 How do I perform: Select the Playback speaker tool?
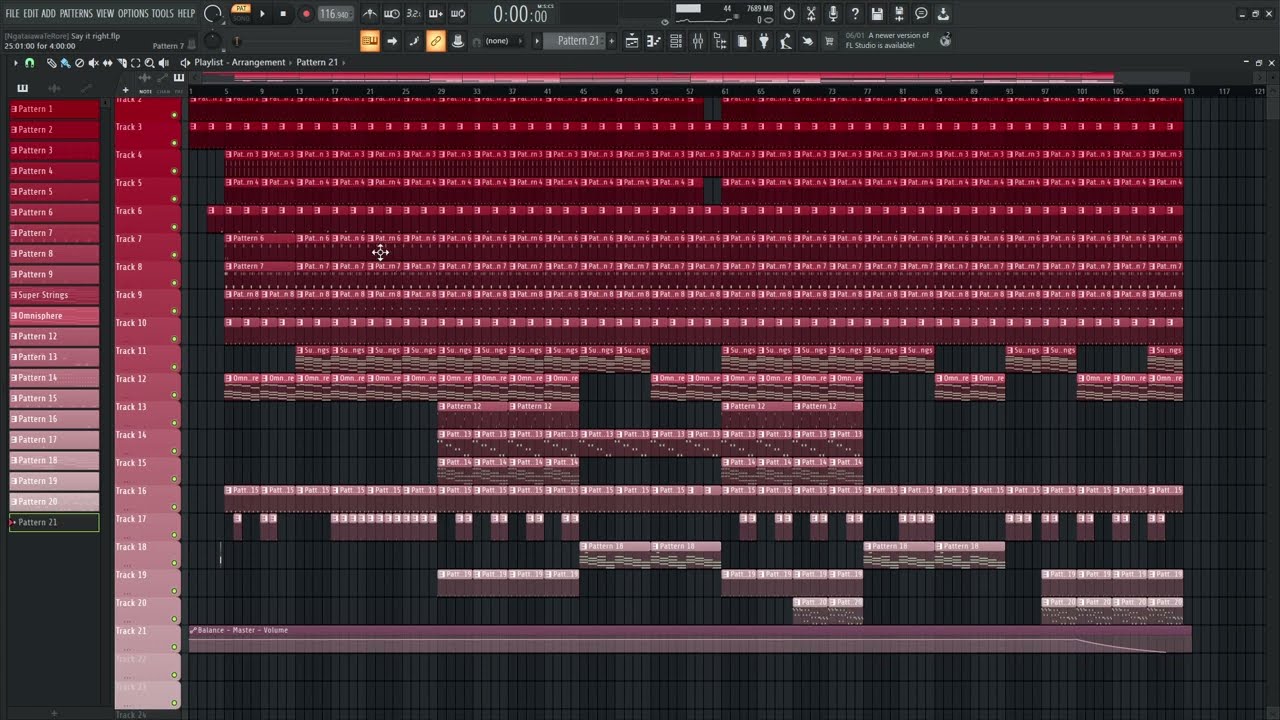pyautogui.click(x=163, y=62)
